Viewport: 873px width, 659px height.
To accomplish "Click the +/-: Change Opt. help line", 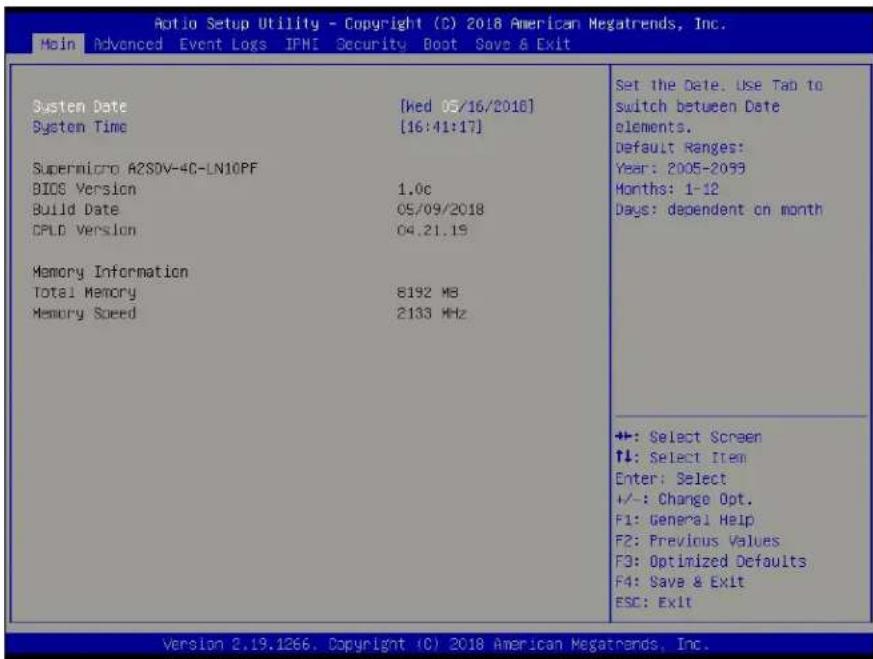I will pos(684,499).
